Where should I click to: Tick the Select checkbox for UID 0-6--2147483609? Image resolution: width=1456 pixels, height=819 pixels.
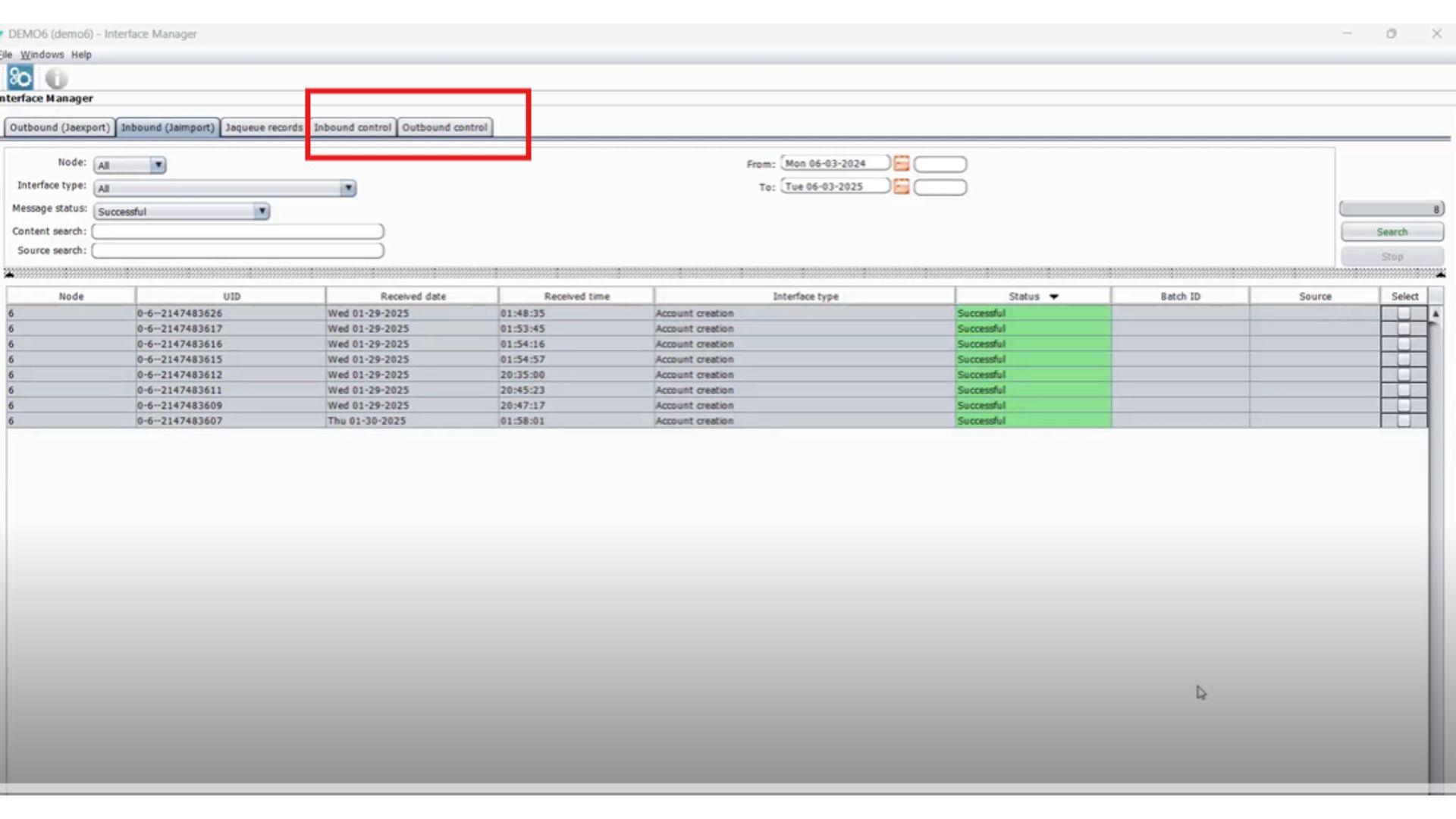[x=1404, y=406]
